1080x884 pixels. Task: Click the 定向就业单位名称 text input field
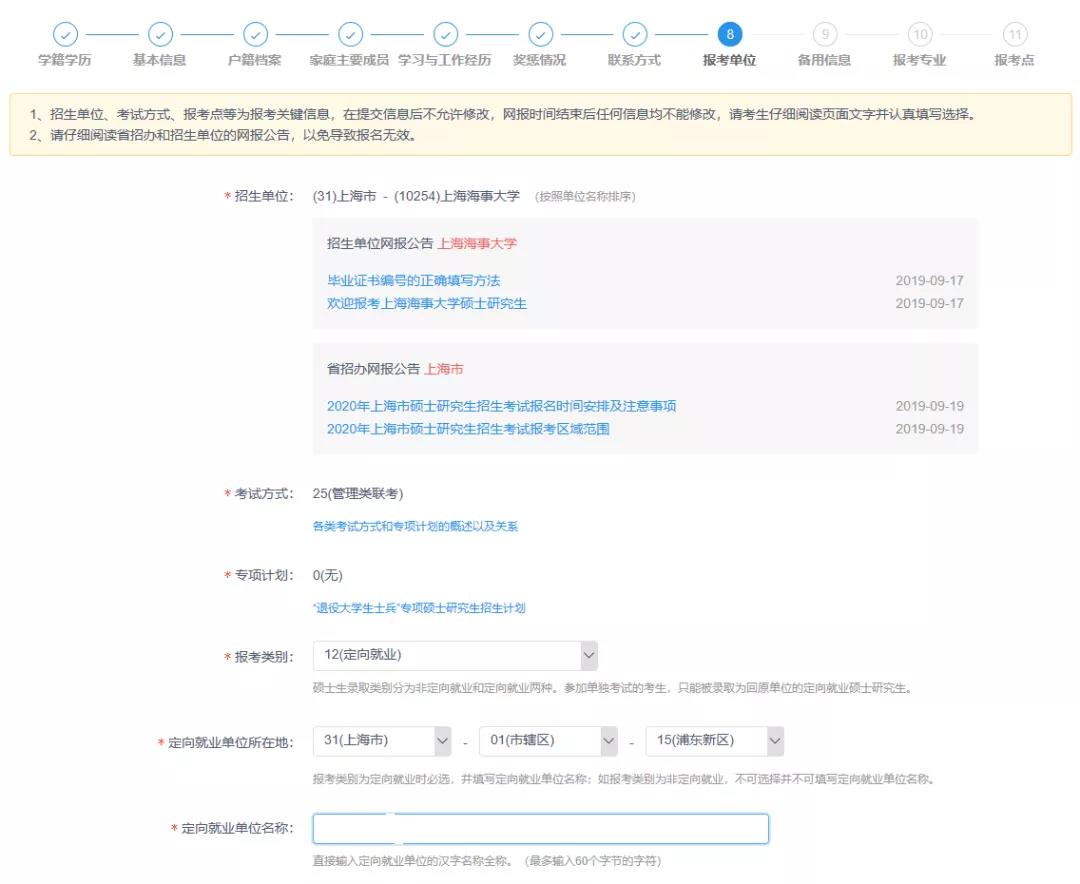pyautogui.click(x=540, y=829)
